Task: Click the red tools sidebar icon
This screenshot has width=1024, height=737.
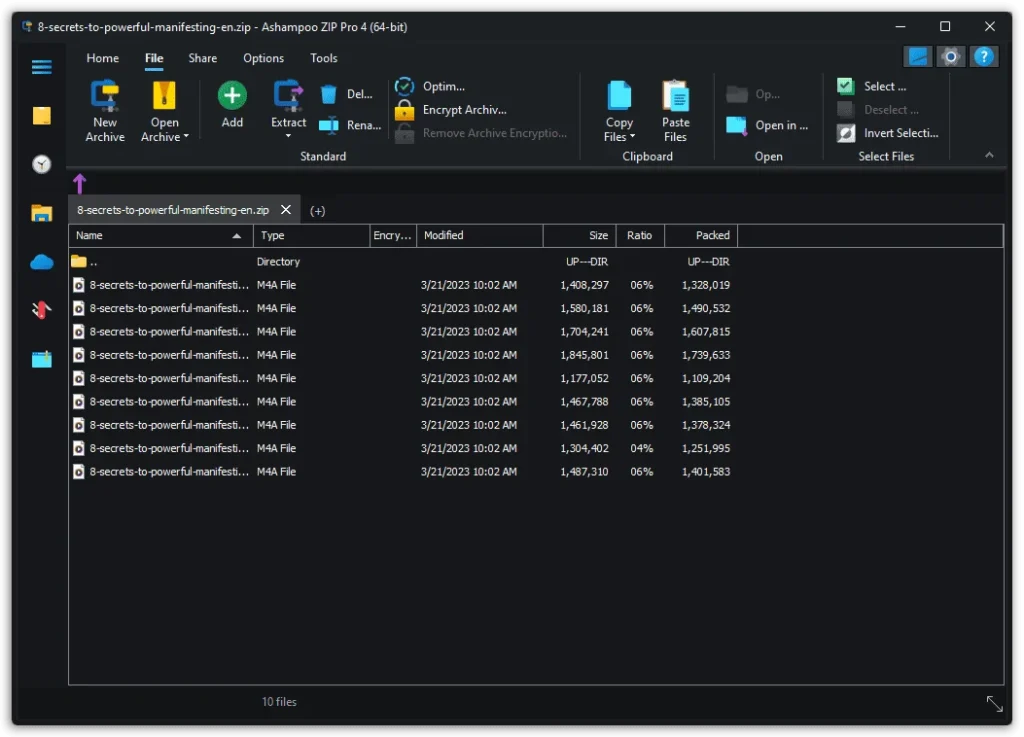Action: pyautogui.click(x=42, y=309)
